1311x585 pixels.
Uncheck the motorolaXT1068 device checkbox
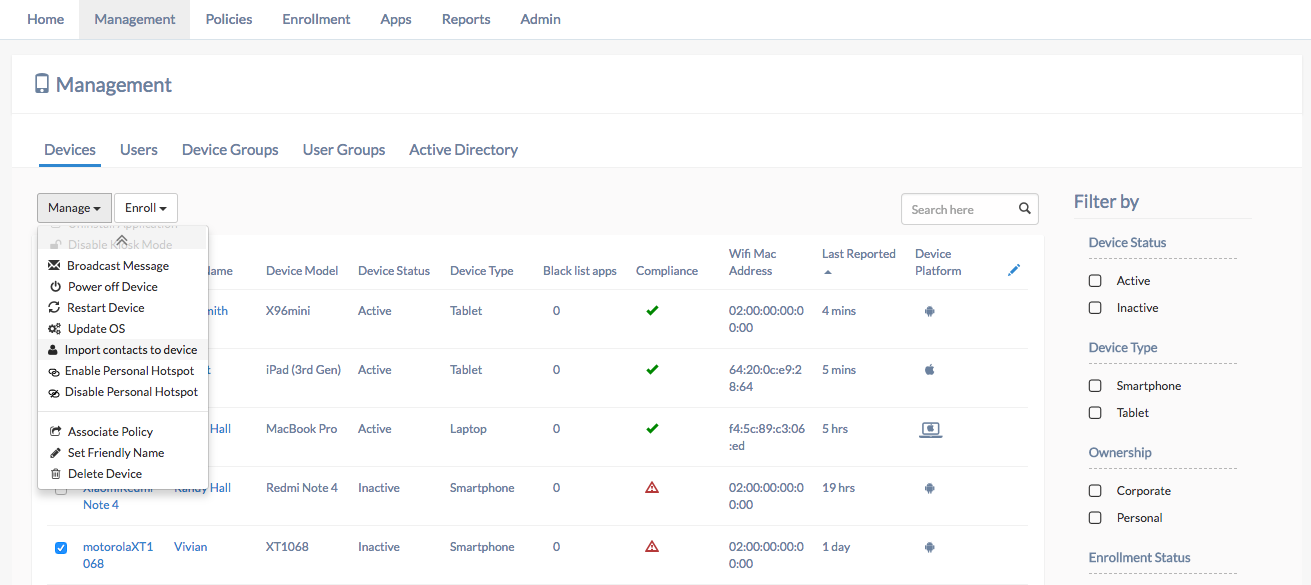click(61, 547)
